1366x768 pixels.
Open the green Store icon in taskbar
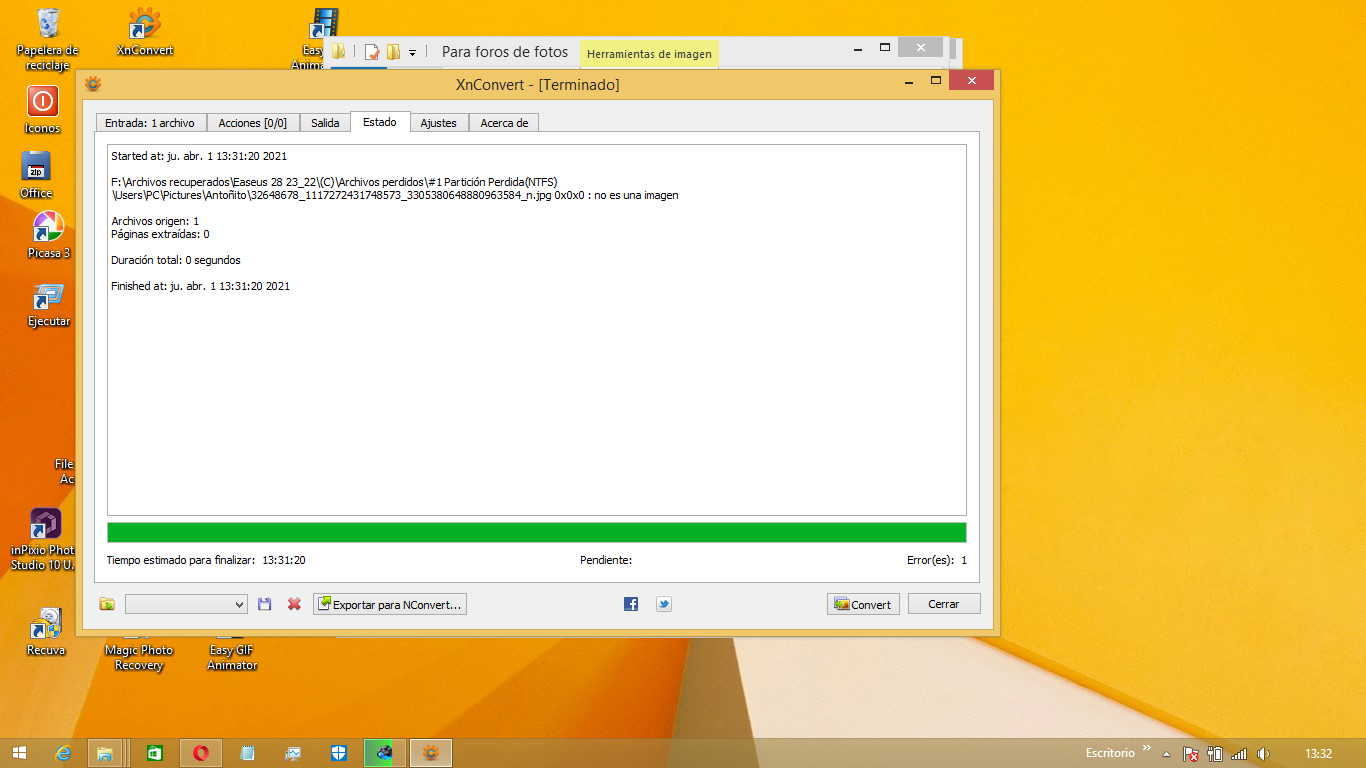pos(155,753)
